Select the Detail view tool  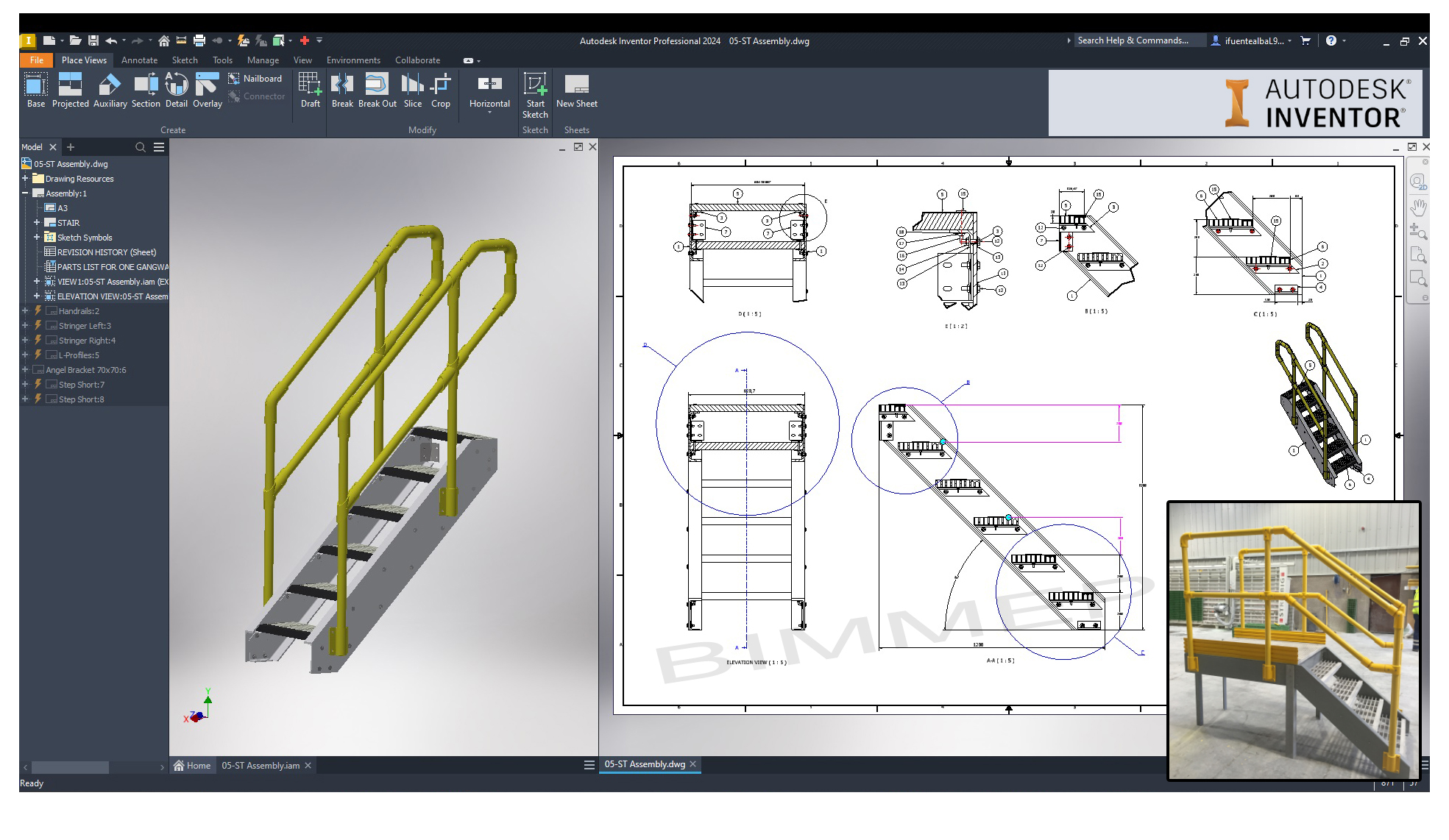(176, 90)
